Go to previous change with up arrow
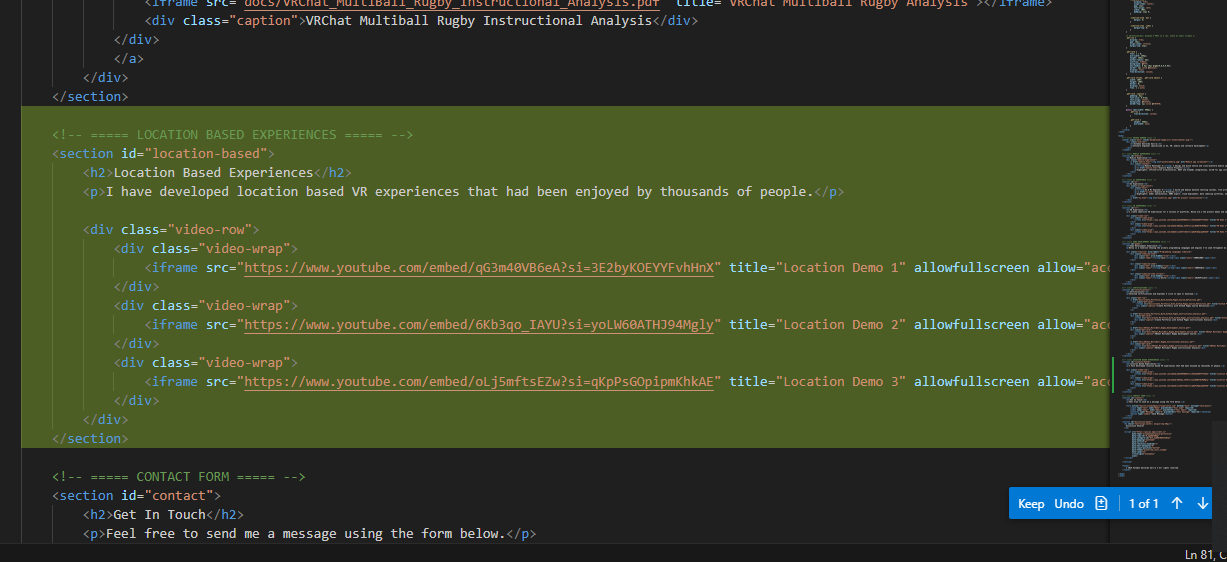The height and width of the screenshot is (562, 1227). click(x=1177, y=503)
